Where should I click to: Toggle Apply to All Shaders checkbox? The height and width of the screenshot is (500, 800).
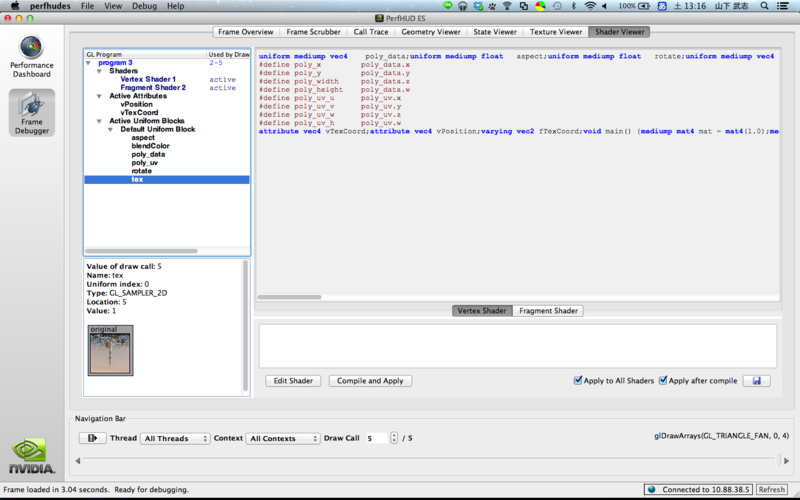pyautogui.click(x=578, y=380)
